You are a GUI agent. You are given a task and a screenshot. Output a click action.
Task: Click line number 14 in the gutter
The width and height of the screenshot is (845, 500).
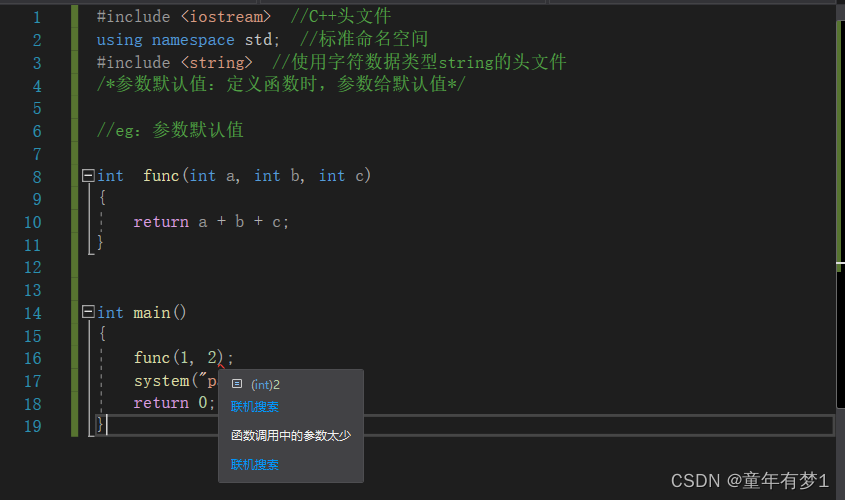tap(32, 313)
